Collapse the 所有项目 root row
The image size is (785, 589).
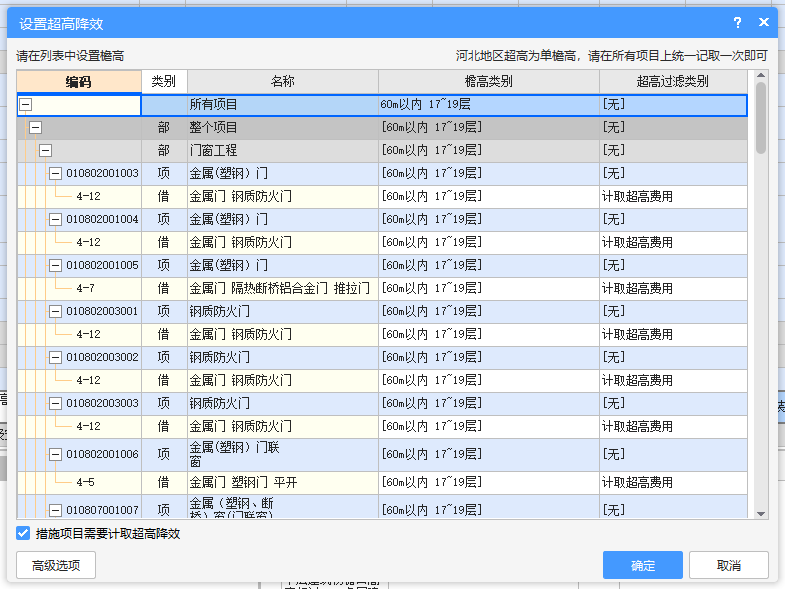tap(26, 104)
